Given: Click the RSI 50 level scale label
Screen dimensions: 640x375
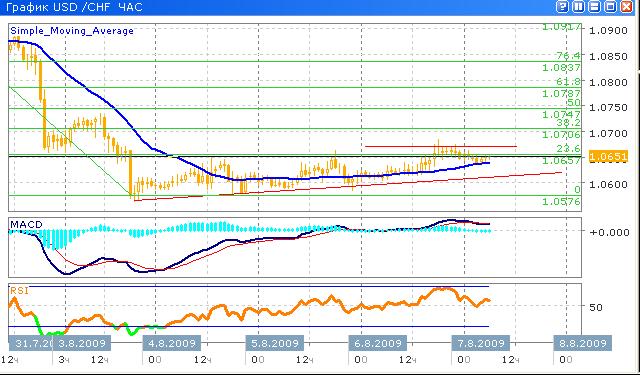Looking at the screenshot, I should coord(596,307).
